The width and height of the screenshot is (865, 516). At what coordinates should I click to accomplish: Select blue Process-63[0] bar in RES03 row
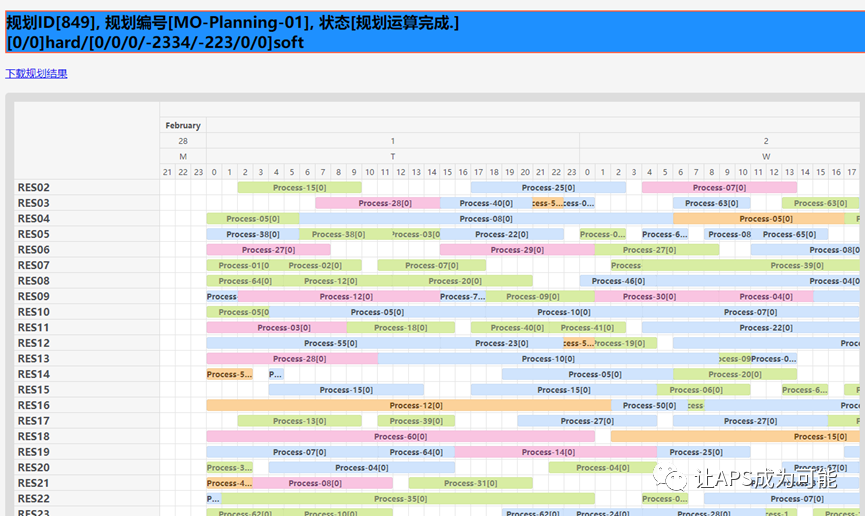click(x=712, y=203)
